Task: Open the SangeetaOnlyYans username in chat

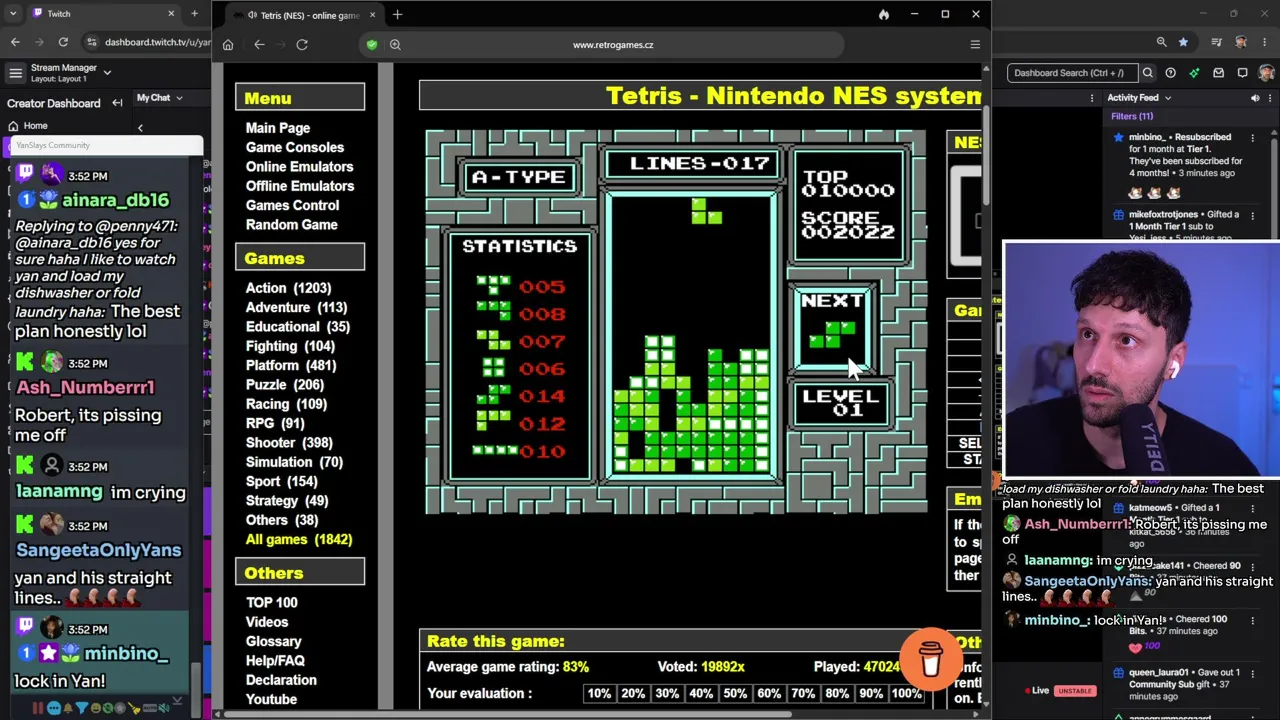Action: tap(99, 550)
